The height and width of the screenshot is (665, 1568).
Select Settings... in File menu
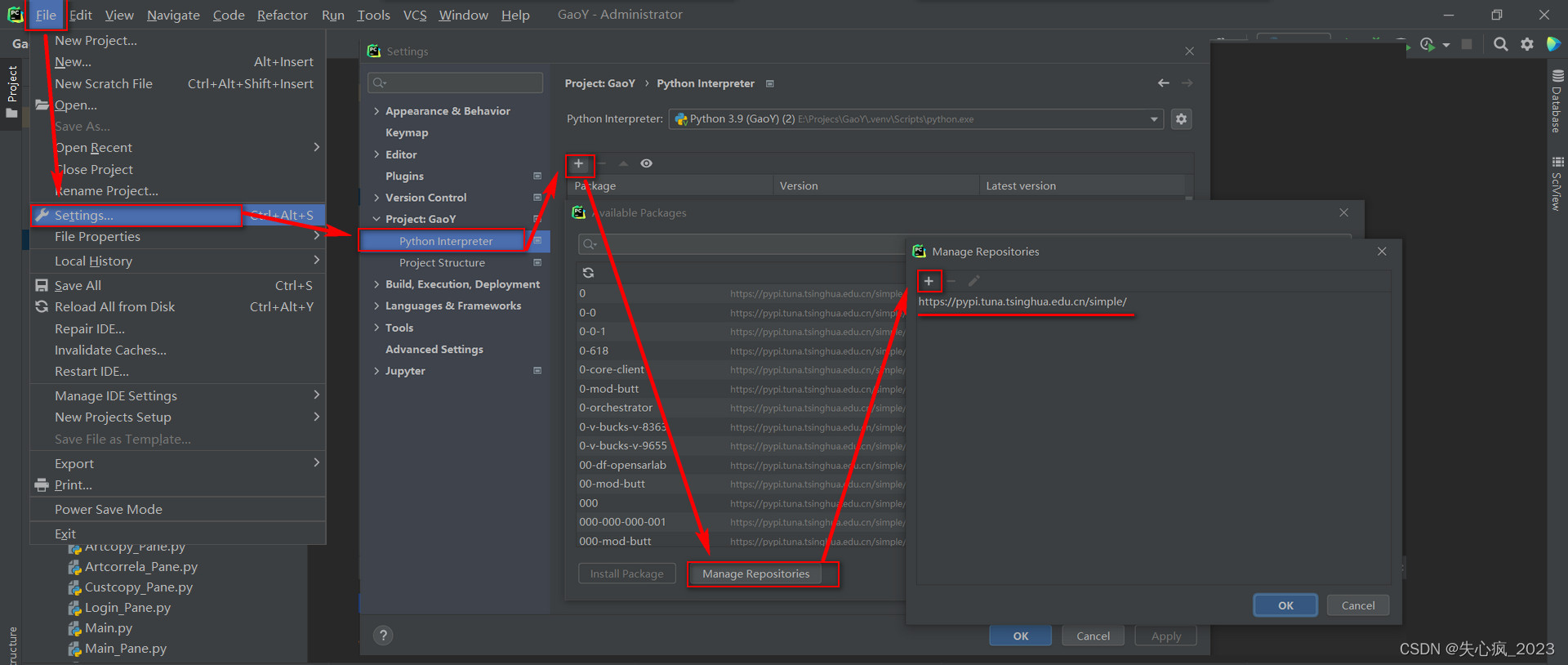coord(178,216)
